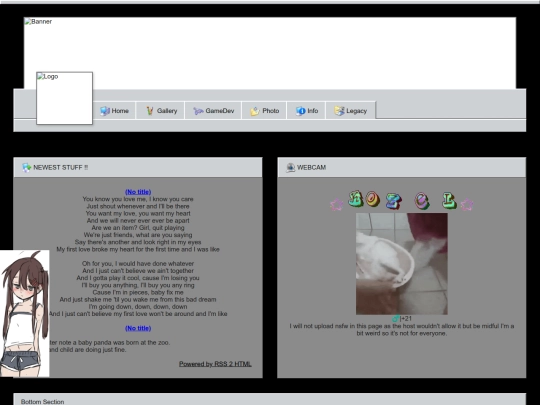
Task: Open the Gallery tab
Action: pos(160,111)
